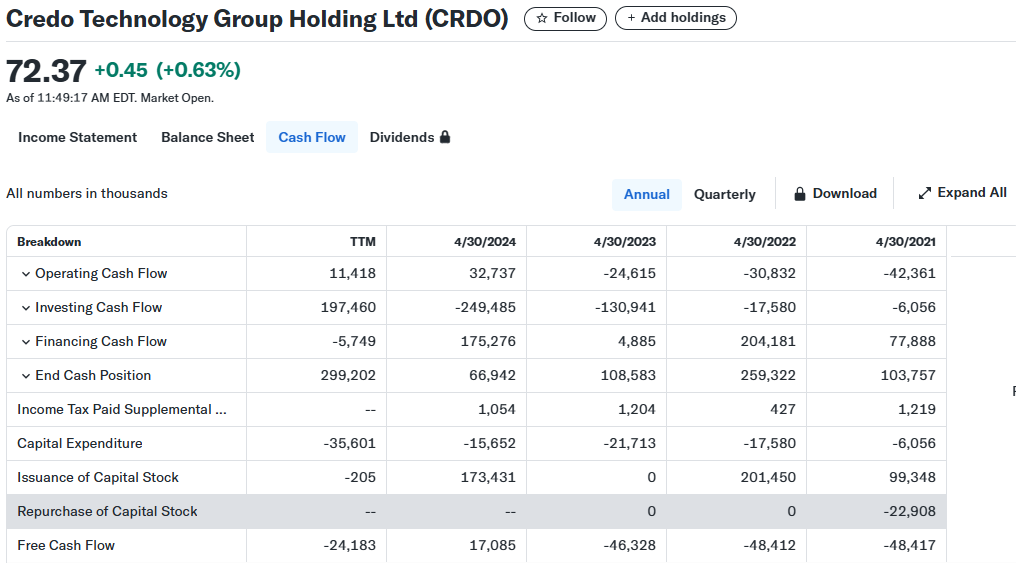Image resolution: width=1016 pixels, height=563 pixels.
Task: Download the cash flow data
Action: click(x=835, y=194)
